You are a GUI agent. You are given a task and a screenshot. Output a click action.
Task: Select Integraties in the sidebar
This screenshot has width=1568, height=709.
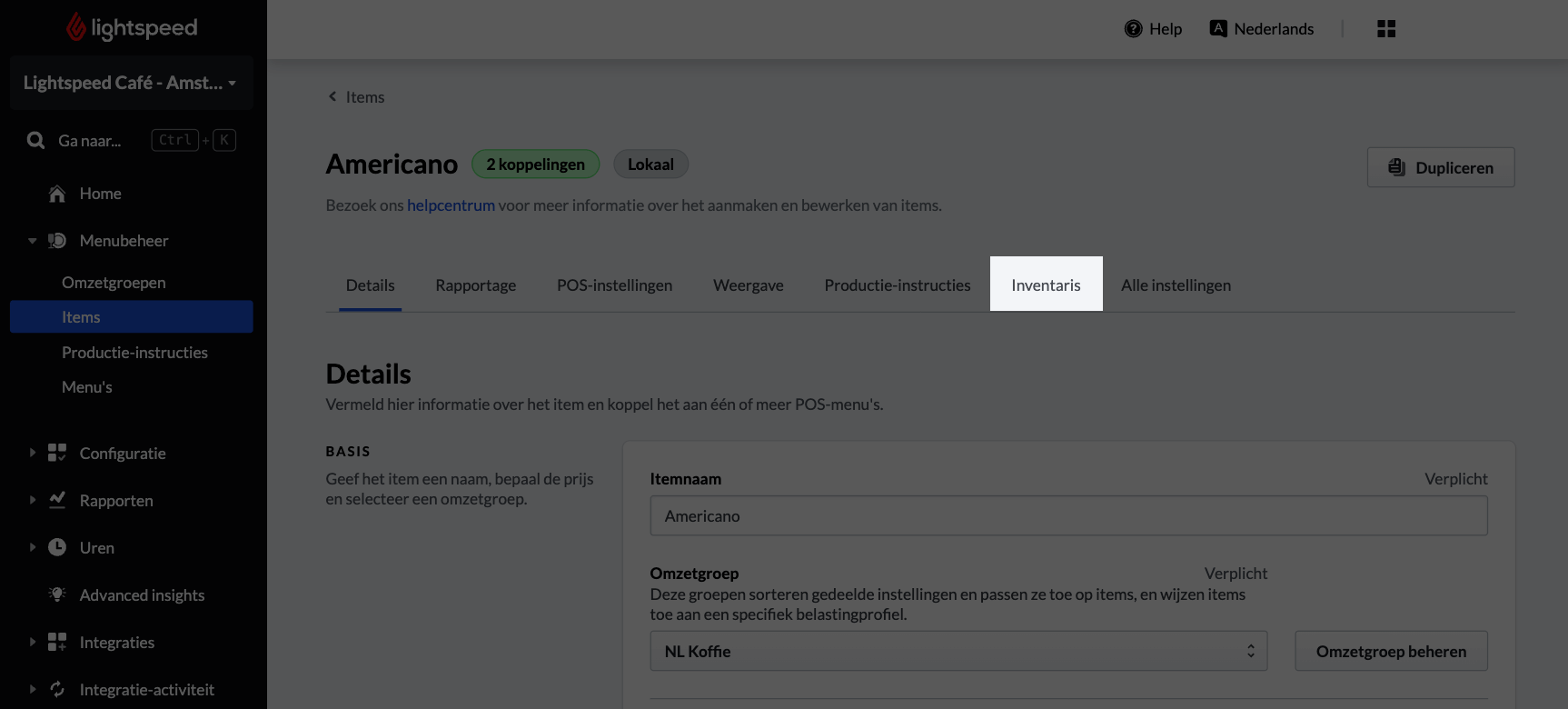pyautogui.click(x=117, y=643)
